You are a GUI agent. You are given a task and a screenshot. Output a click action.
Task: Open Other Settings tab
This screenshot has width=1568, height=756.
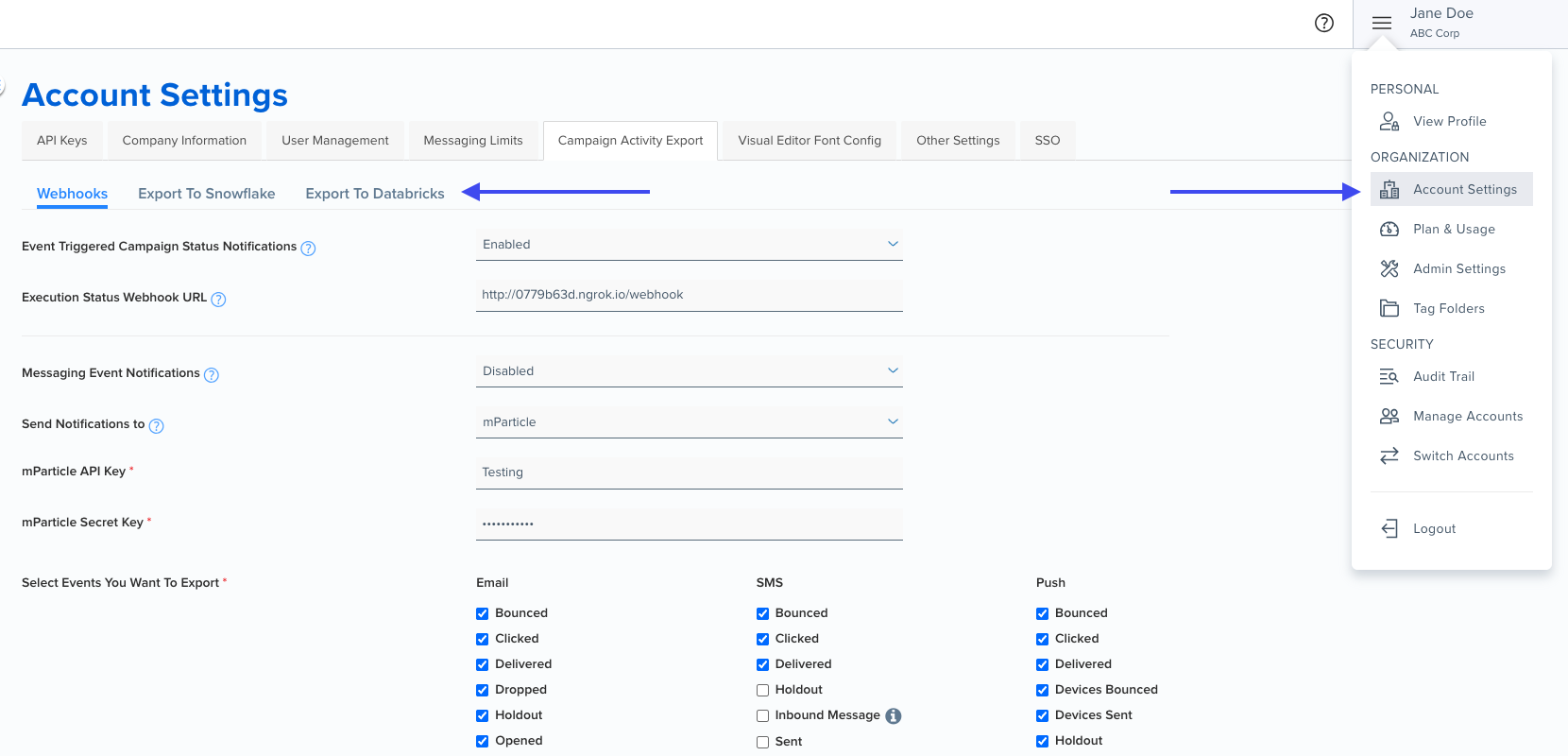point(958,140)
